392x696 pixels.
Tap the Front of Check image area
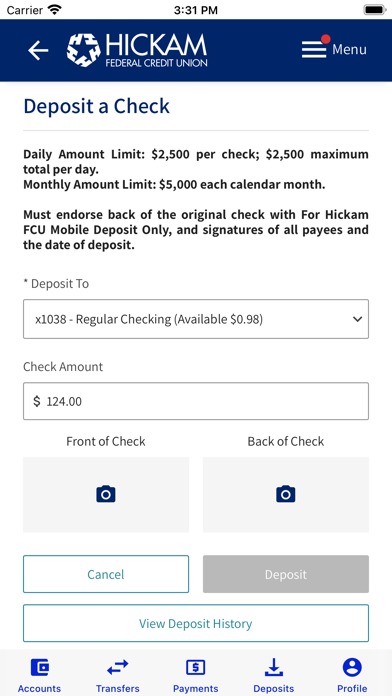click(106, 494)
